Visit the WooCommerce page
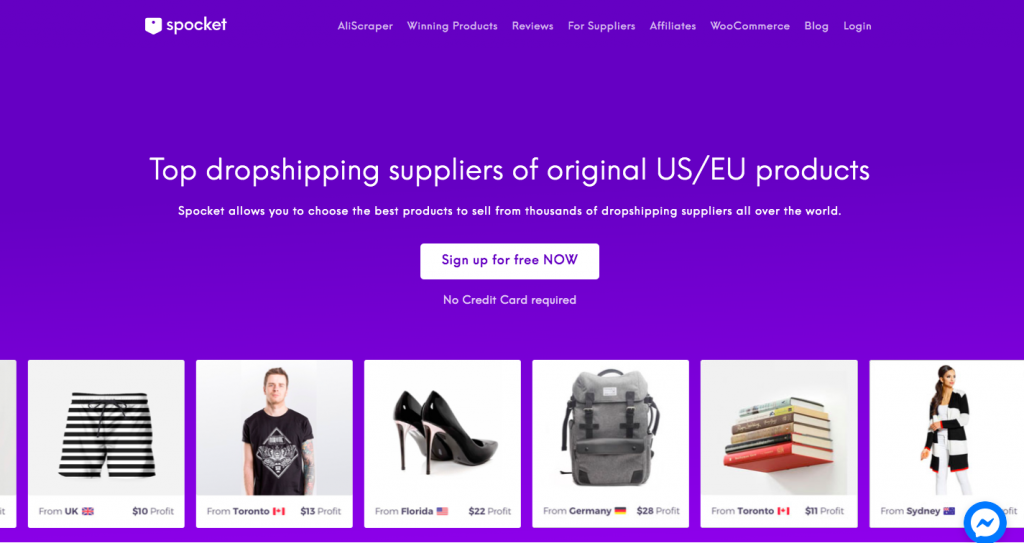 [x=750, y=26]
